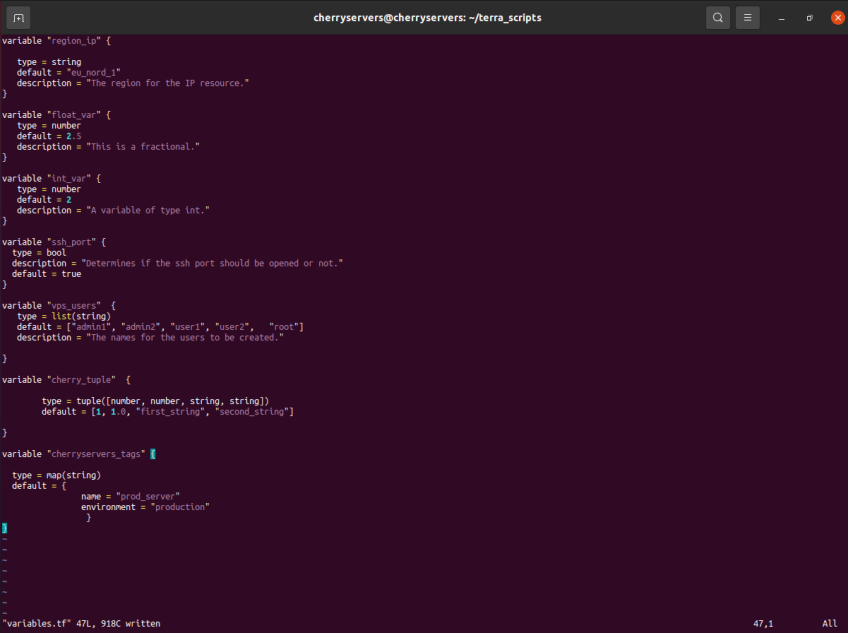The width and height of the screenshot is (848, 633).
Task: Place cursor on eu_nord_1 default value
Action: pyautogui.click(x=93, y=72)
